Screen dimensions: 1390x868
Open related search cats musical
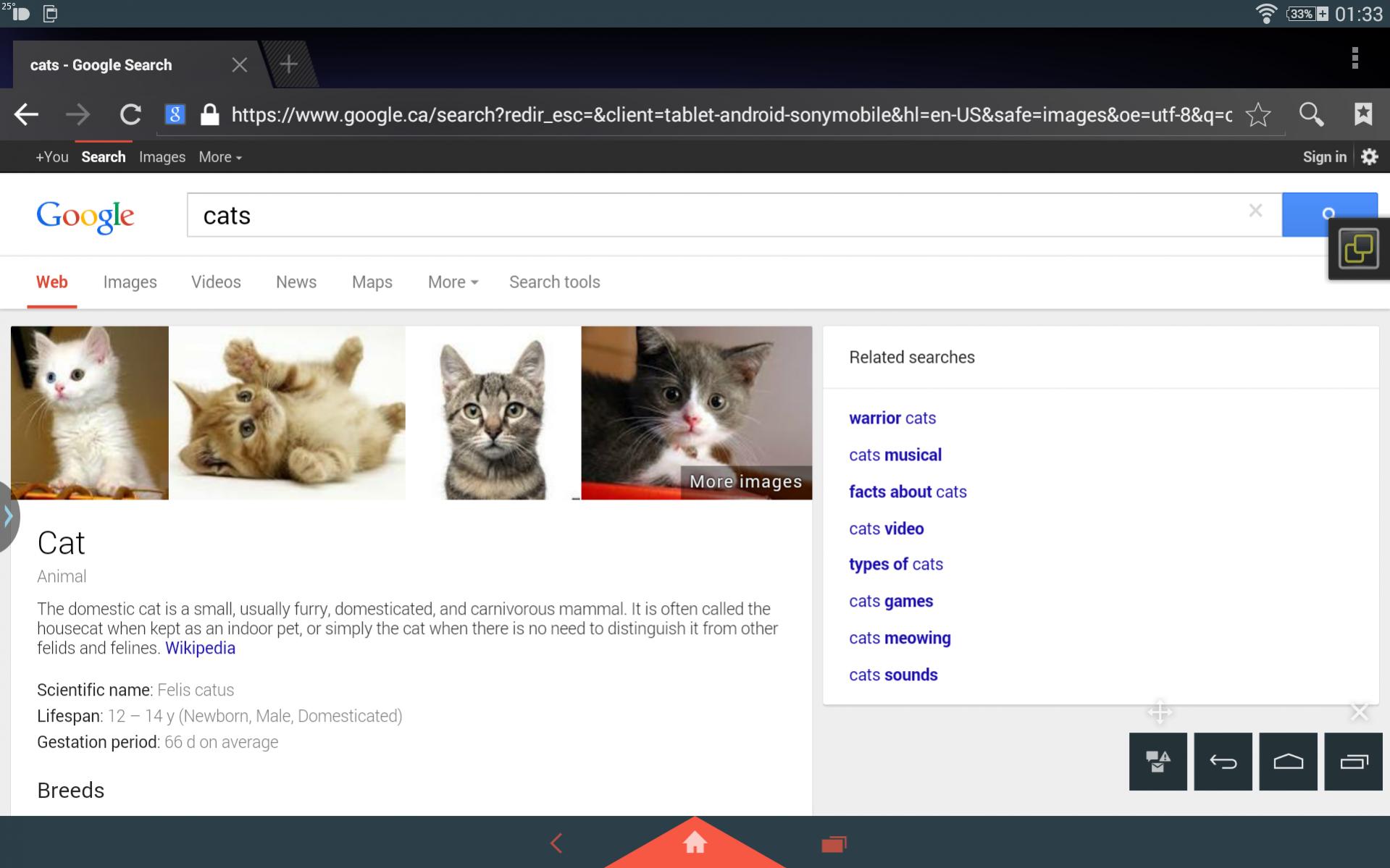tap(895, 455)
